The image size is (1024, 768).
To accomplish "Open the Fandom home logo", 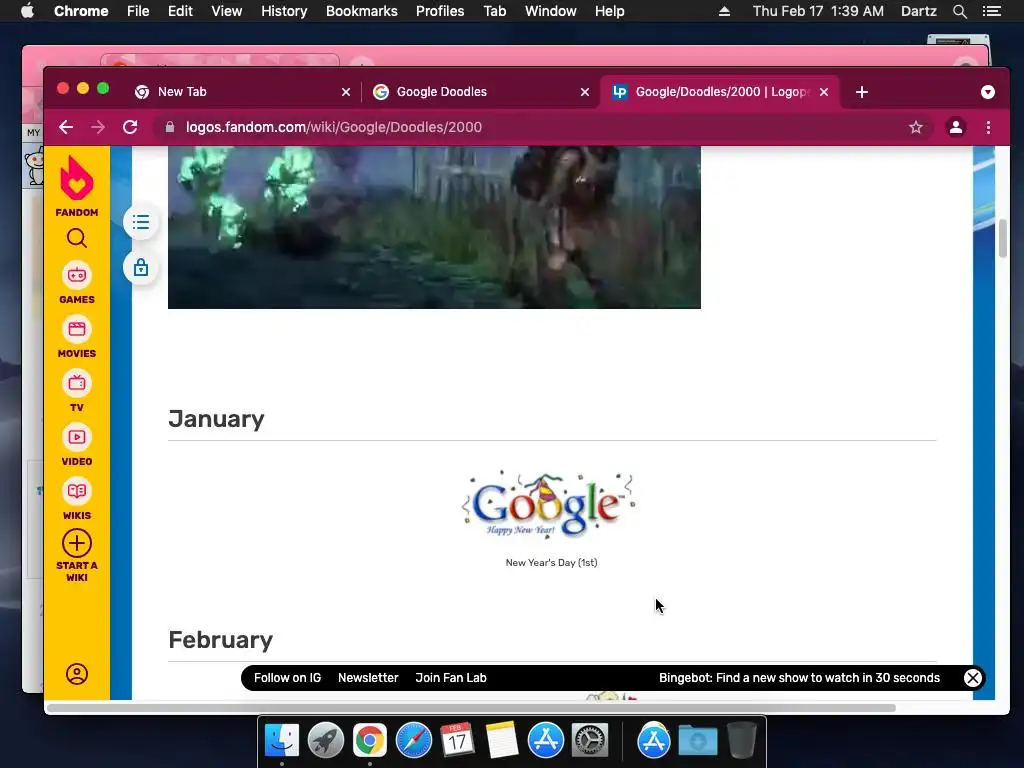I will click(76, 186).
